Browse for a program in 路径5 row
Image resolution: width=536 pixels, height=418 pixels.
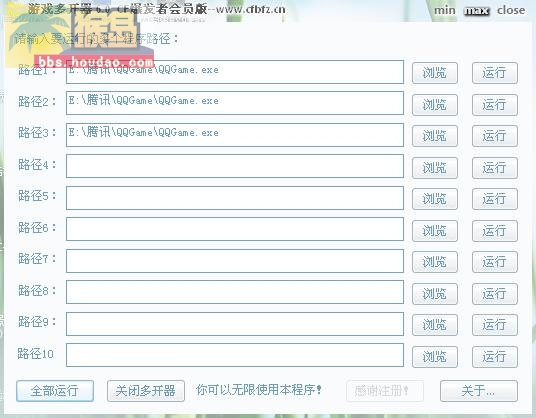pyautogui.click(x=434, y=199)
